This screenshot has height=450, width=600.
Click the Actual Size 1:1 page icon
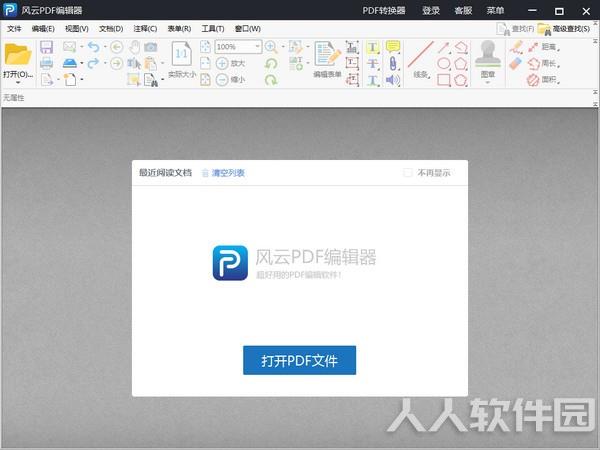tap(181, 55)
